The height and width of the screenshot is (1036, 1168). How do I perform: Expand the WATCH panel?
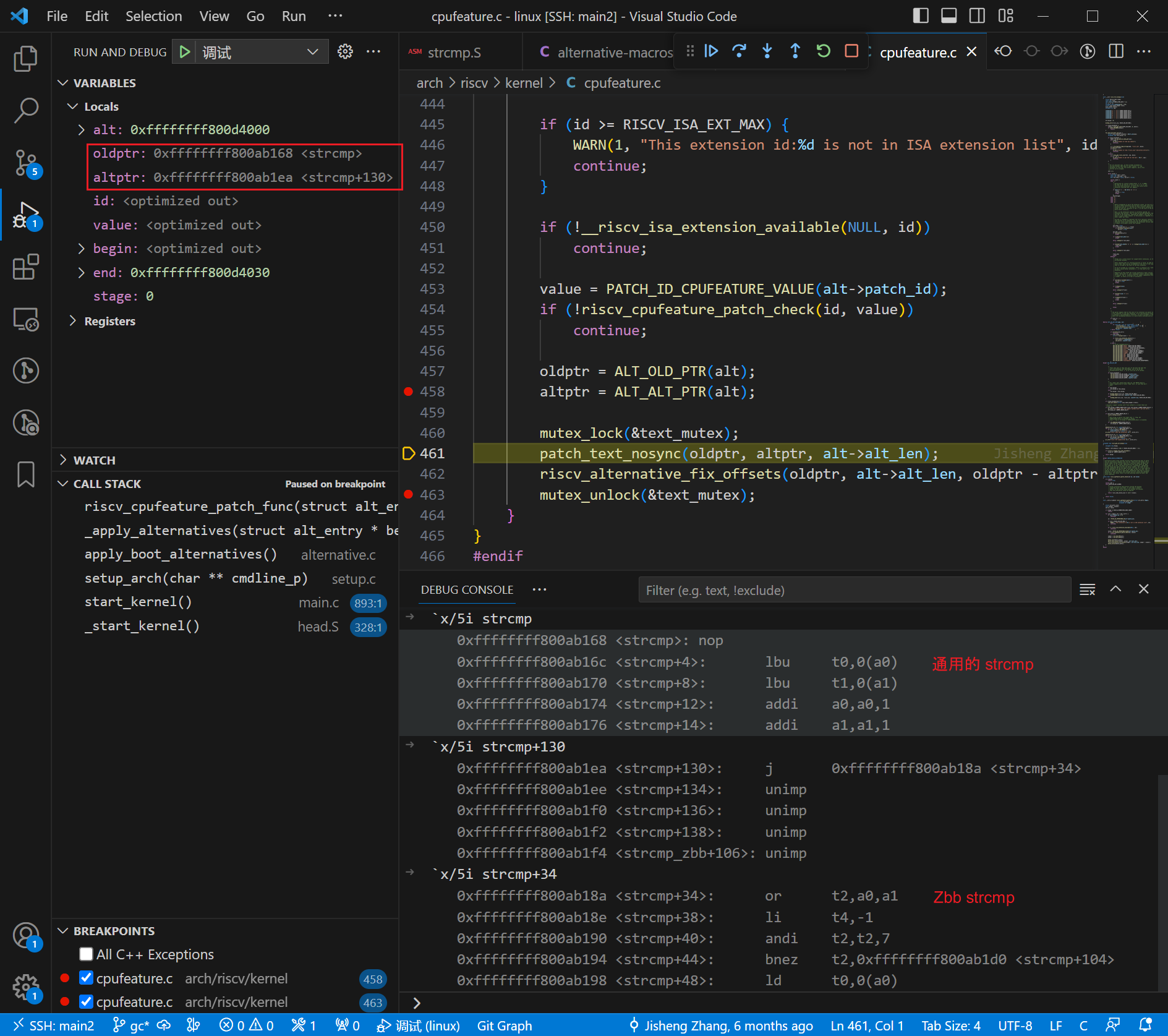pyautogui.click(x=94, y=460)
